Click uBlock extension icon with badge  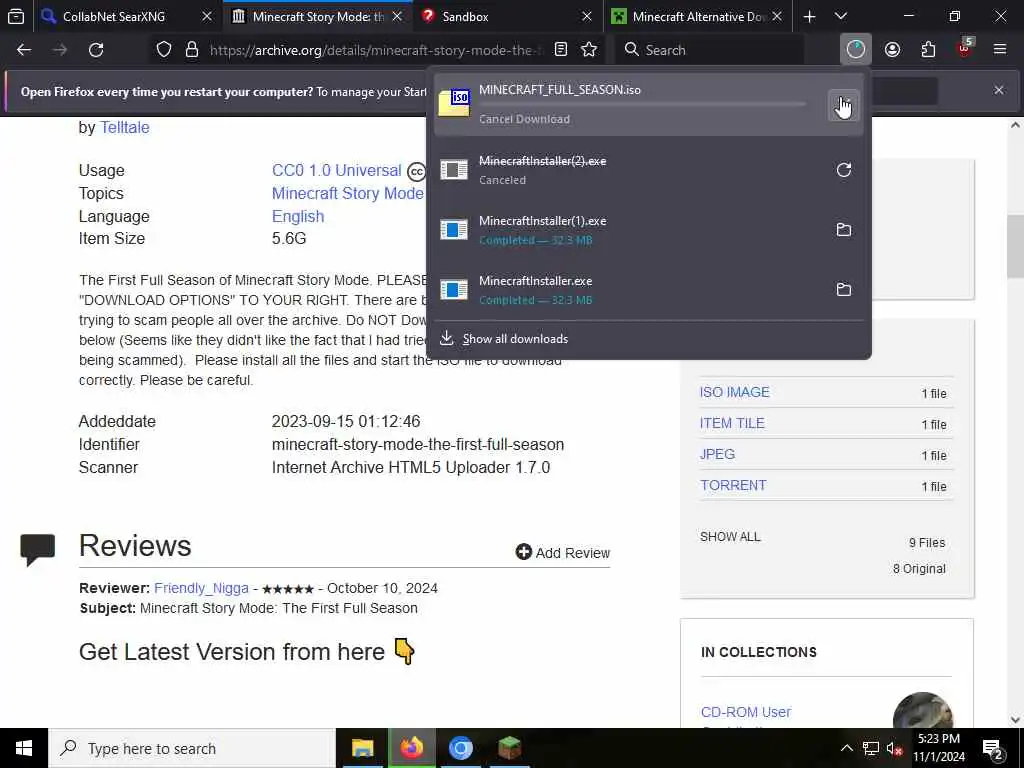[x=965, y=48]
